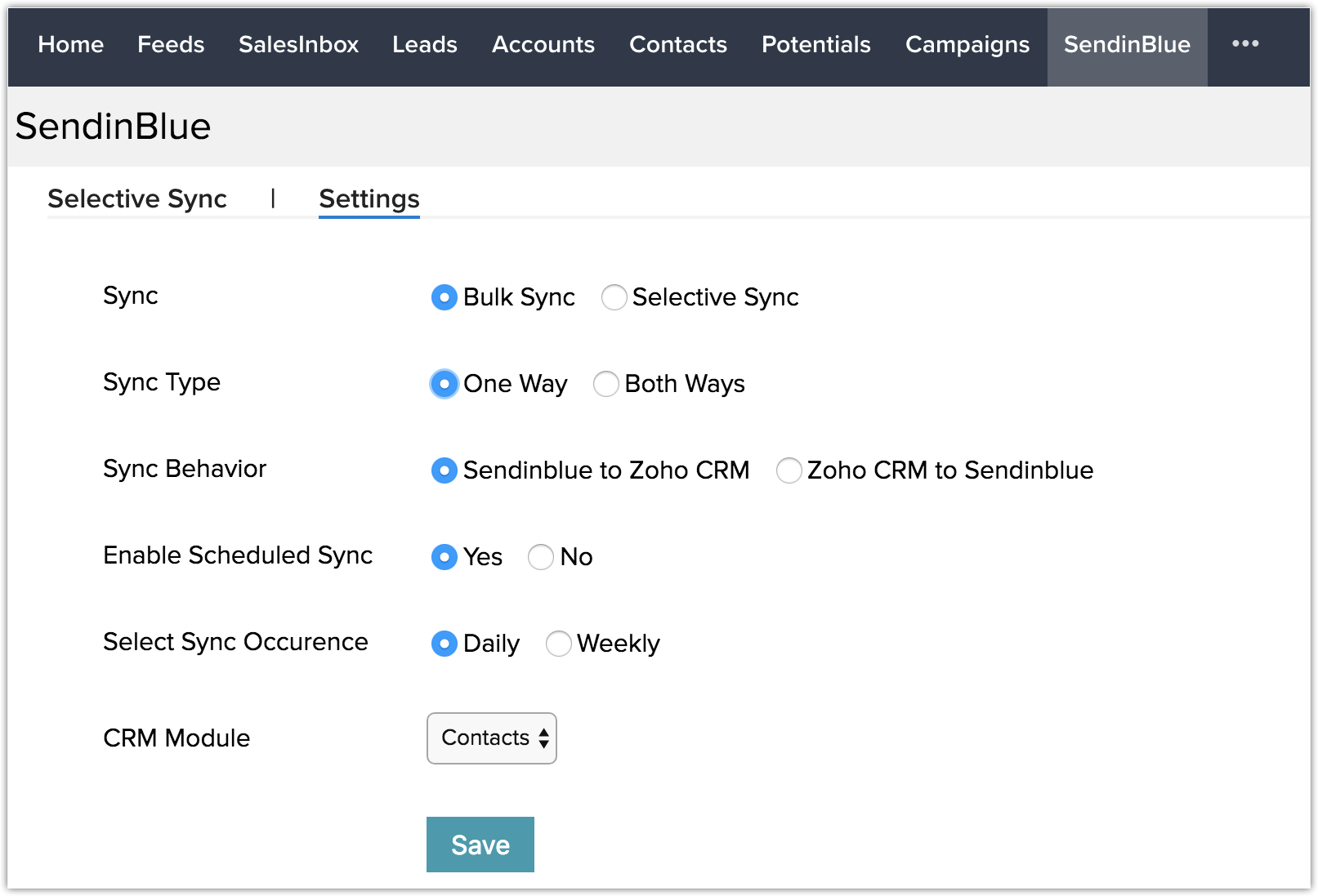The image size is (1318, 896).
Task: Choose Both Ways sync type
Action: tap(605, 384)
